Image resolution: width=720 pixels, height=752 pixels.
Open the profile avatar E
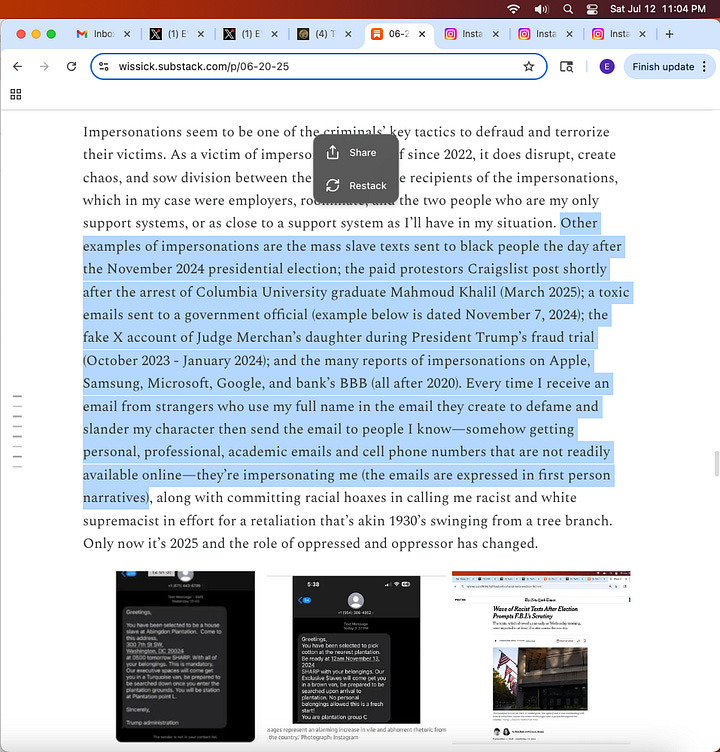coord(607,67)
